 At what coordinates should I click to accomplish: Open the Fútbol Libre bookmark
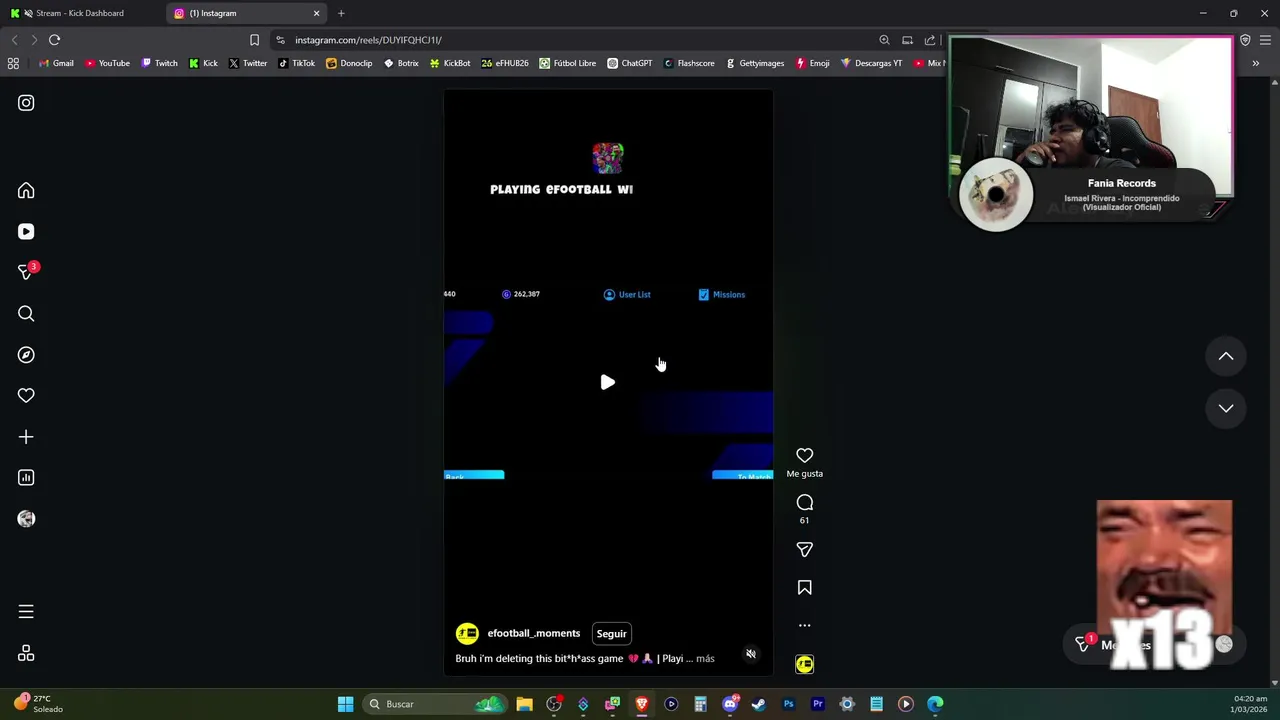tap(567, 63)
